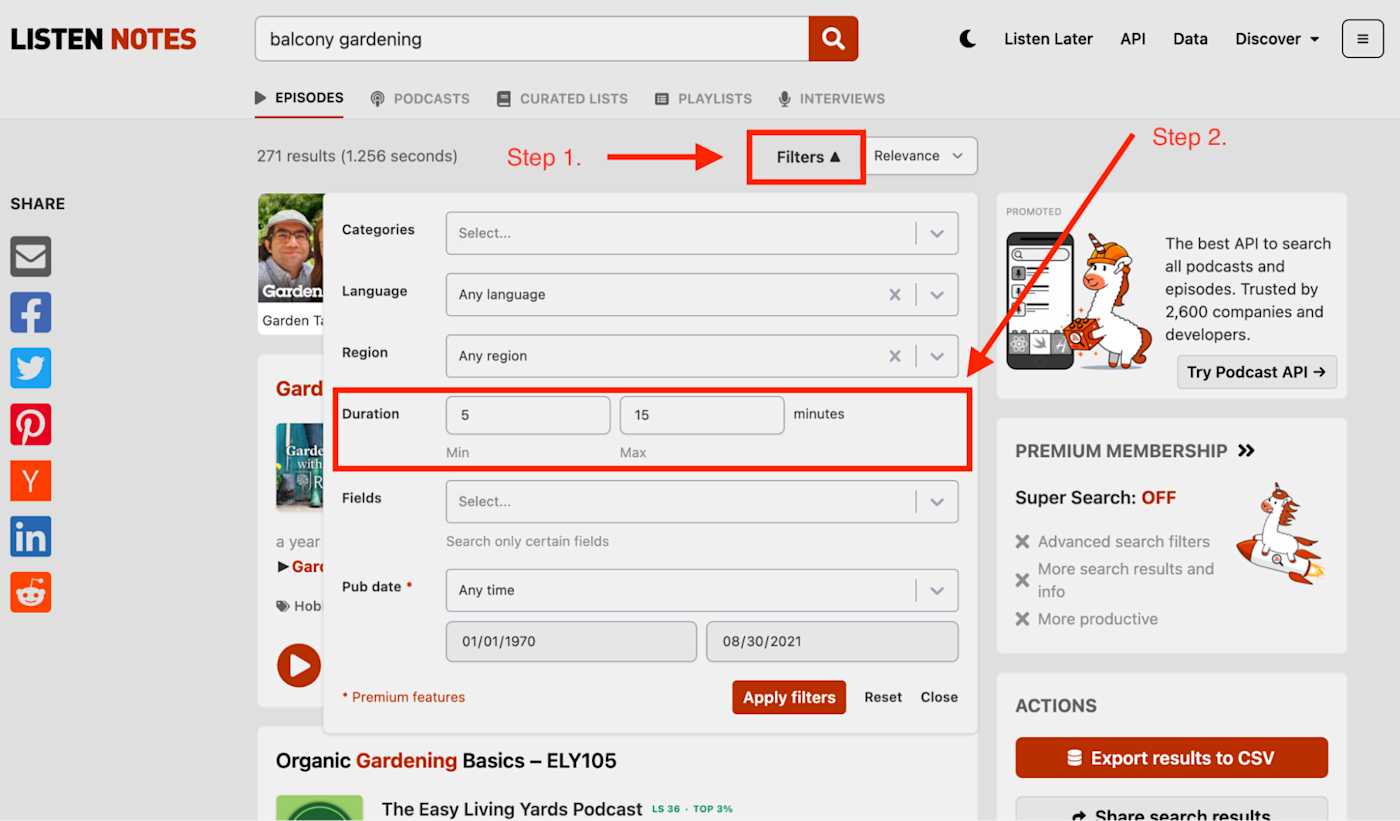Open The Easy Living Yards Podcast link
Viewport: 1400px width, 821px height.
[512, 809]
